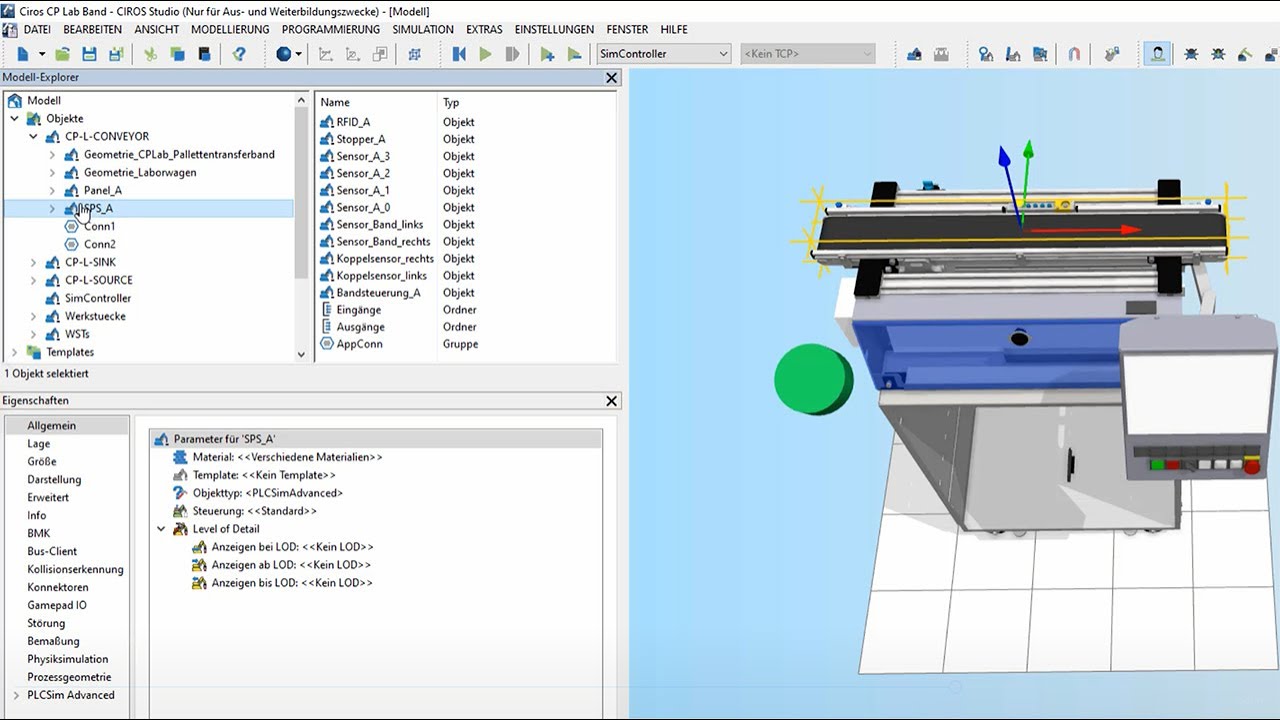
Task: Select the Lage properties category
Action: tap(39, 443)
